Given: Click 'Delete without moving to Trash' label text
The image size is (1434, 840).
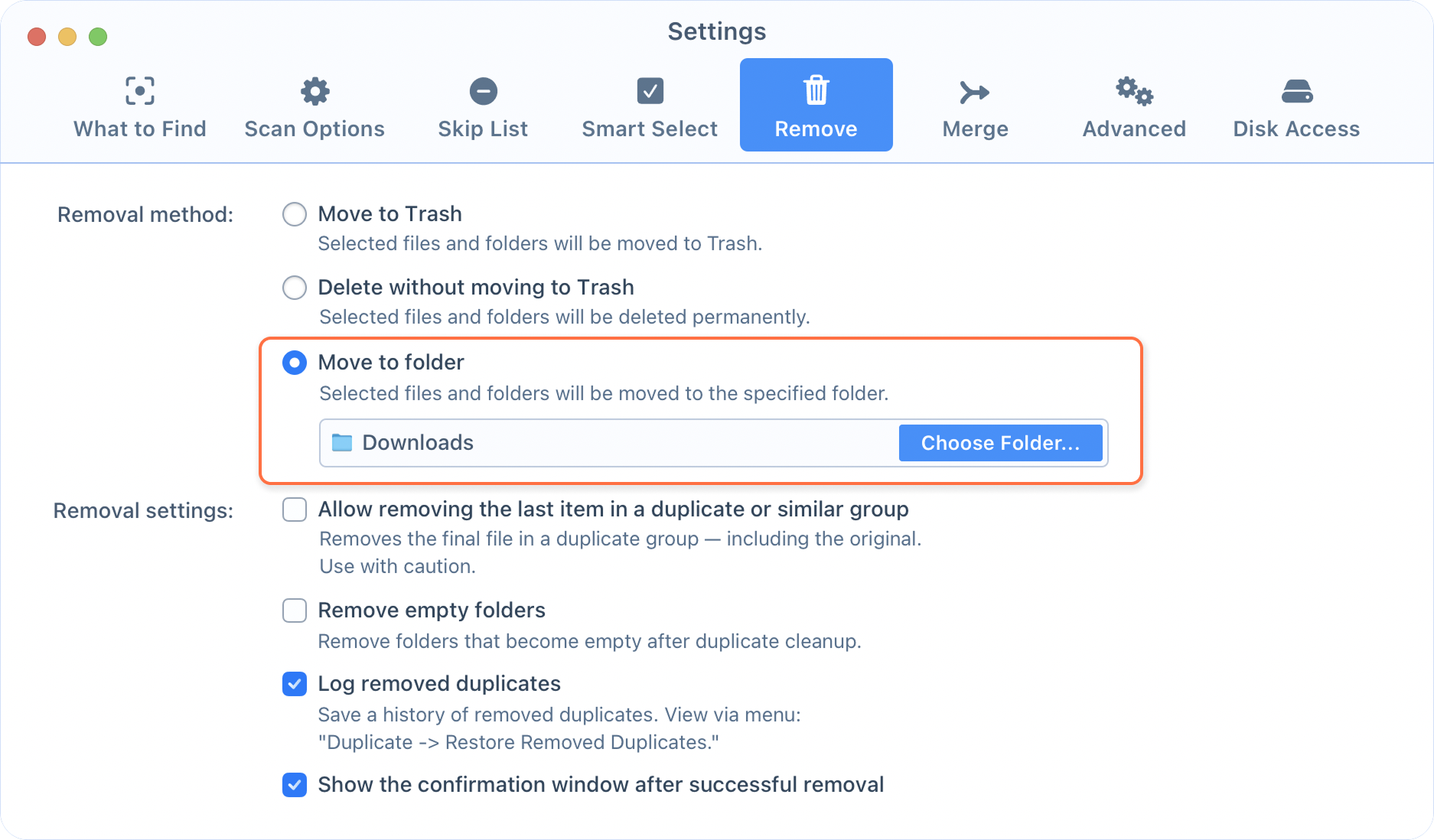Looking at the screenshot, I should [x=476, y=287].
